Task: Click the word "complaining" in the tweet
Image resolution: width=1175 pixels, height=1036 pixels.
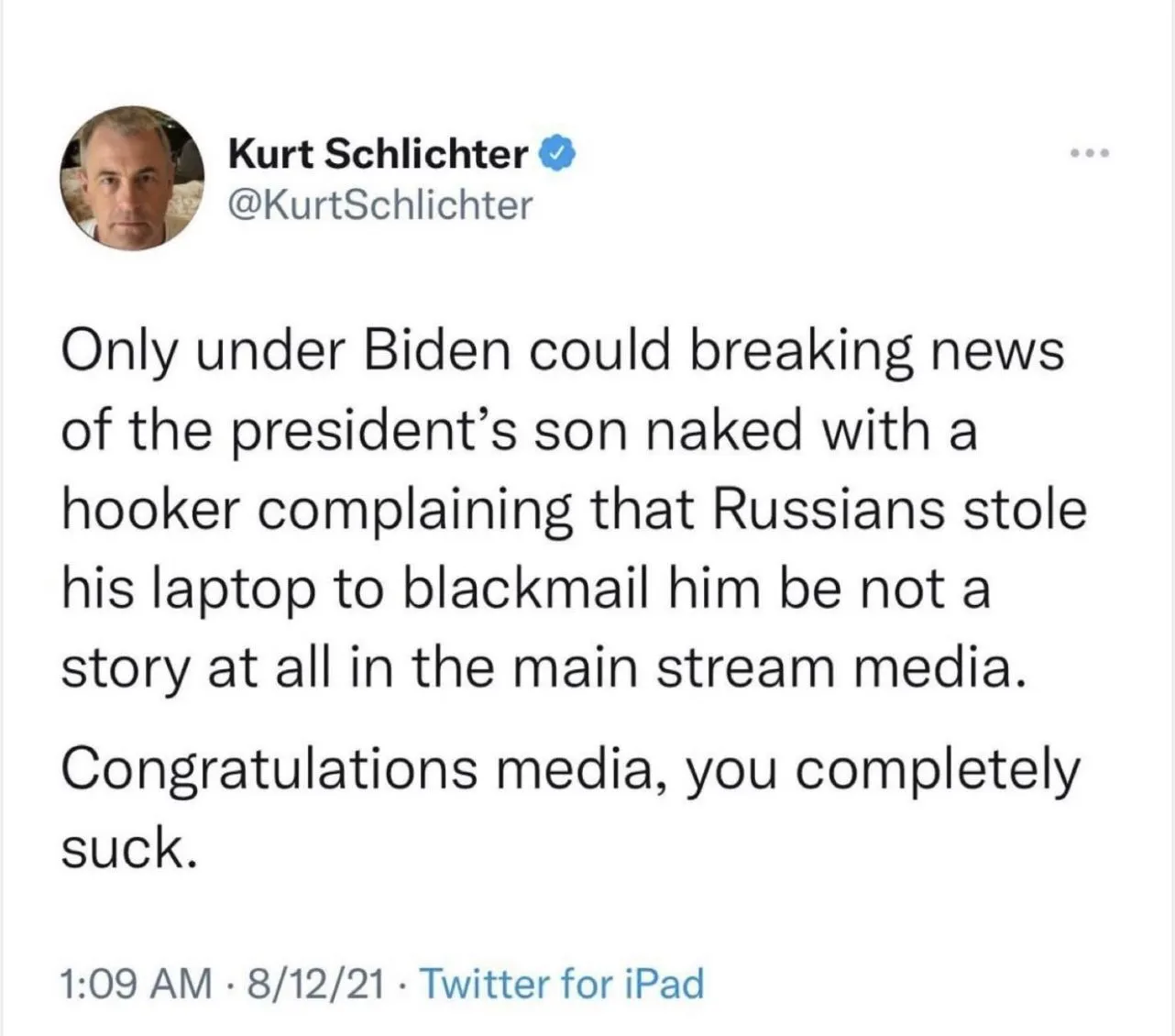Action: [x=413, y=509]
